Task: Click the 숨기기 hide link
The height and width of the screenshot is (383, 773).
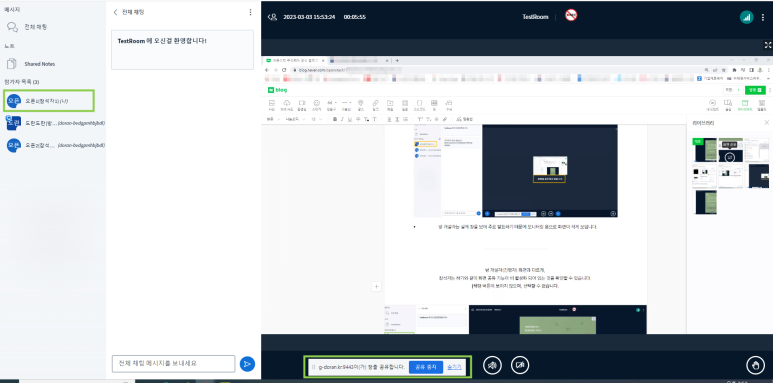Action: pos(454,367)
